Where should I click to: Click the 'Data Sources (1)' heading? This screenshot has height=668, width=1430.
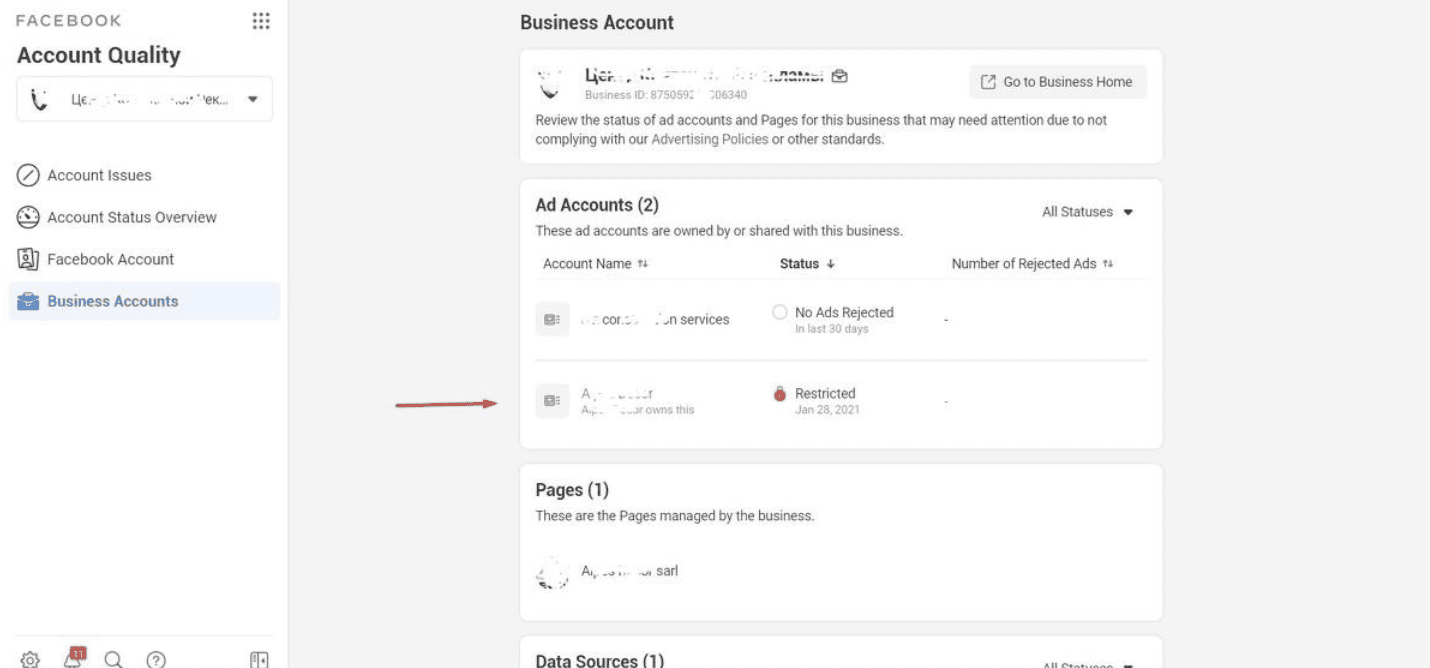click(x=600, y=660)
